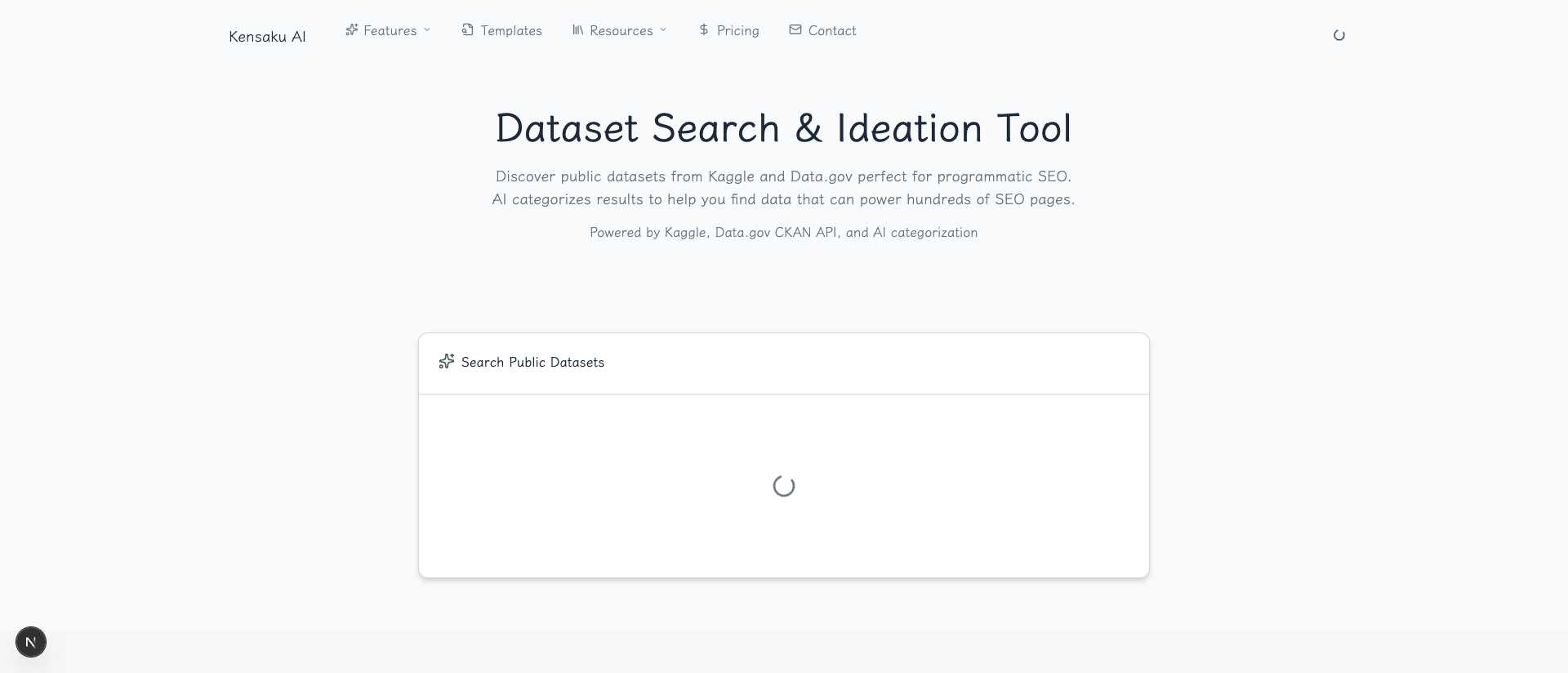Click the envelope icon beside Contact
This screenshot has height=673, width=1568.
click(795, 30)
